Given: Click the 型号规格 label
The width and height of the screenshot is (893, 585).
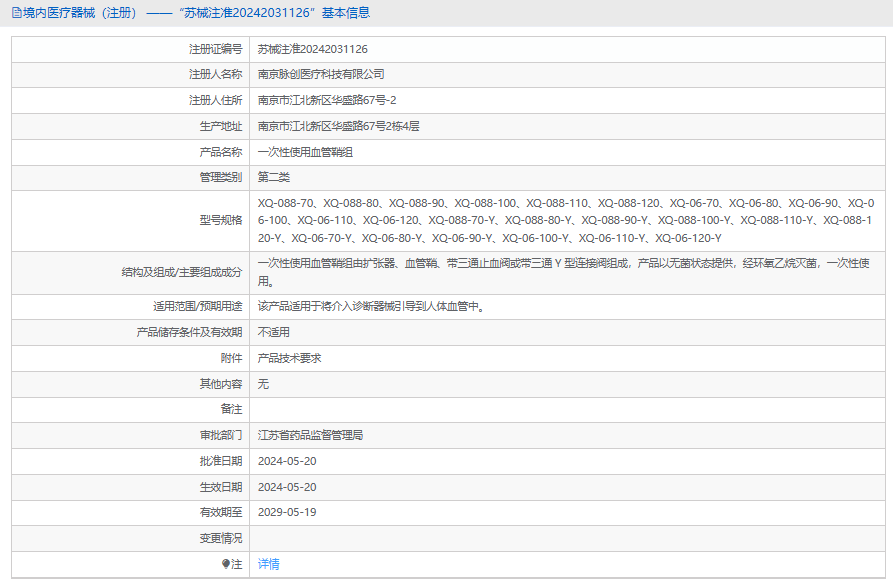Looking at the screenshot, I should tap(220, 220).
